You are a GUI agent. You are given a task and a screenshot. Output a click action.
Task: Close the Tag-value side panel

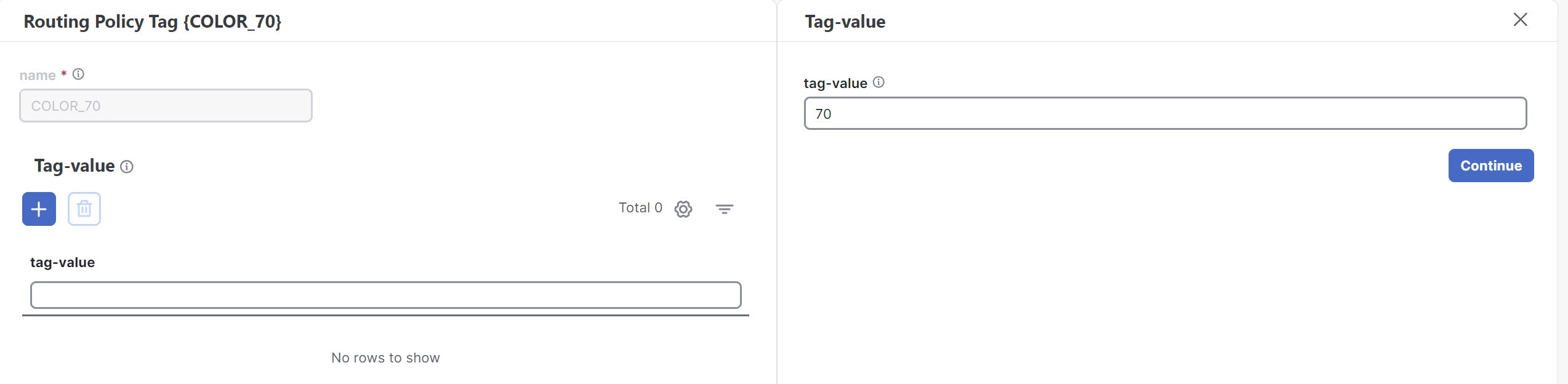tap(1521, 20)
